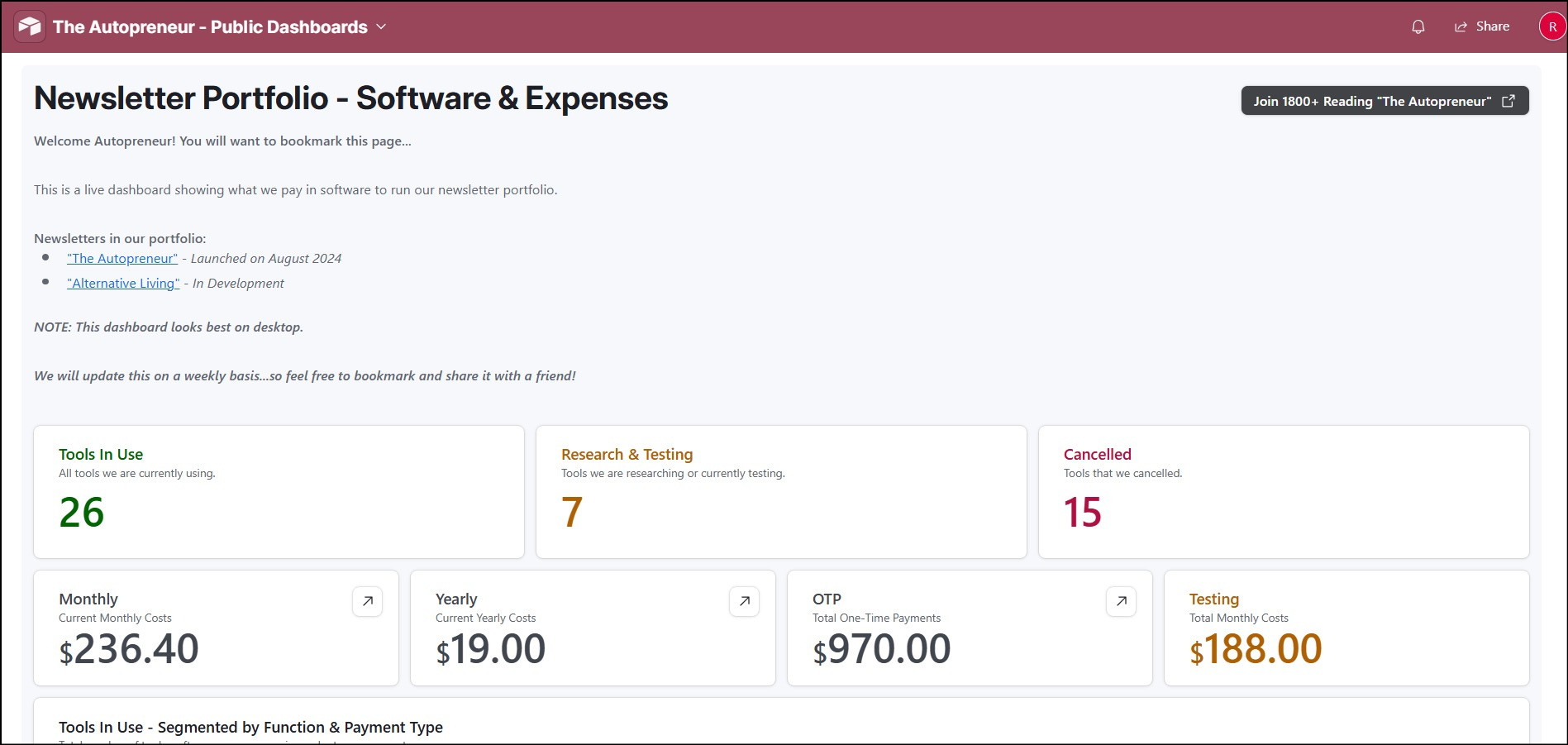The width and height of the screenshot is (1568, 745).
Task: Click the NOTE about desktop viewing text
Action: 169,327
